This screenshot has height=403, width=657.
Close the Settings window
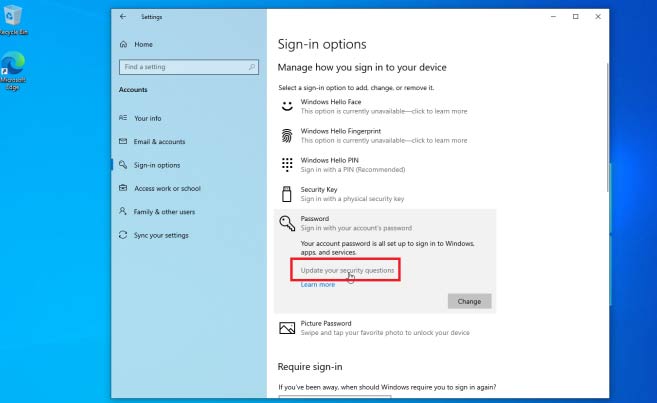(x=598, y=17)
